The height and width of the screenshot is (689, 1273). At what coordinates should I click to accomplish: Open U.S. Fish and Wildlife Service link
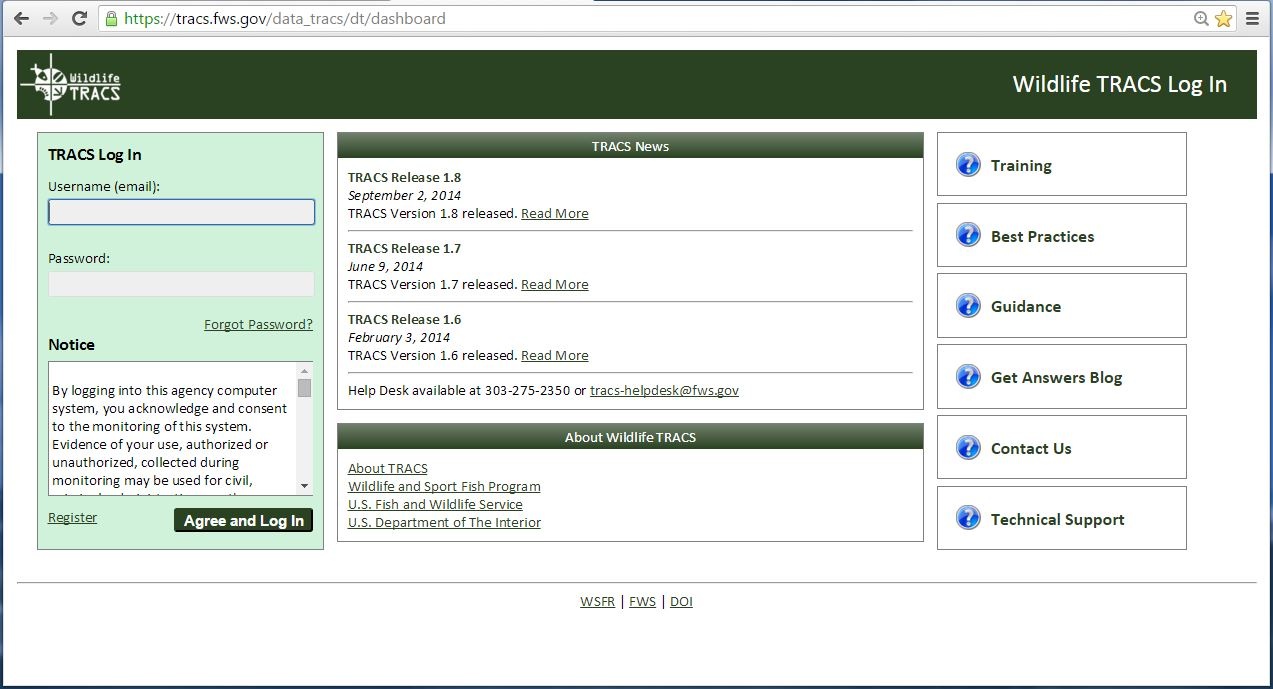click(435, 504)
